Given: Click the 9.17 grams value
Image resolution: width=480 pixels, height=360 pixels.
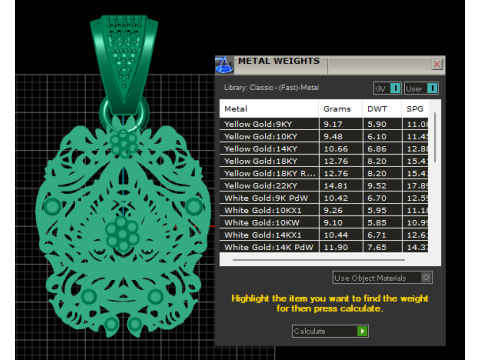Looking at the screenshot, I should [333, 124].
